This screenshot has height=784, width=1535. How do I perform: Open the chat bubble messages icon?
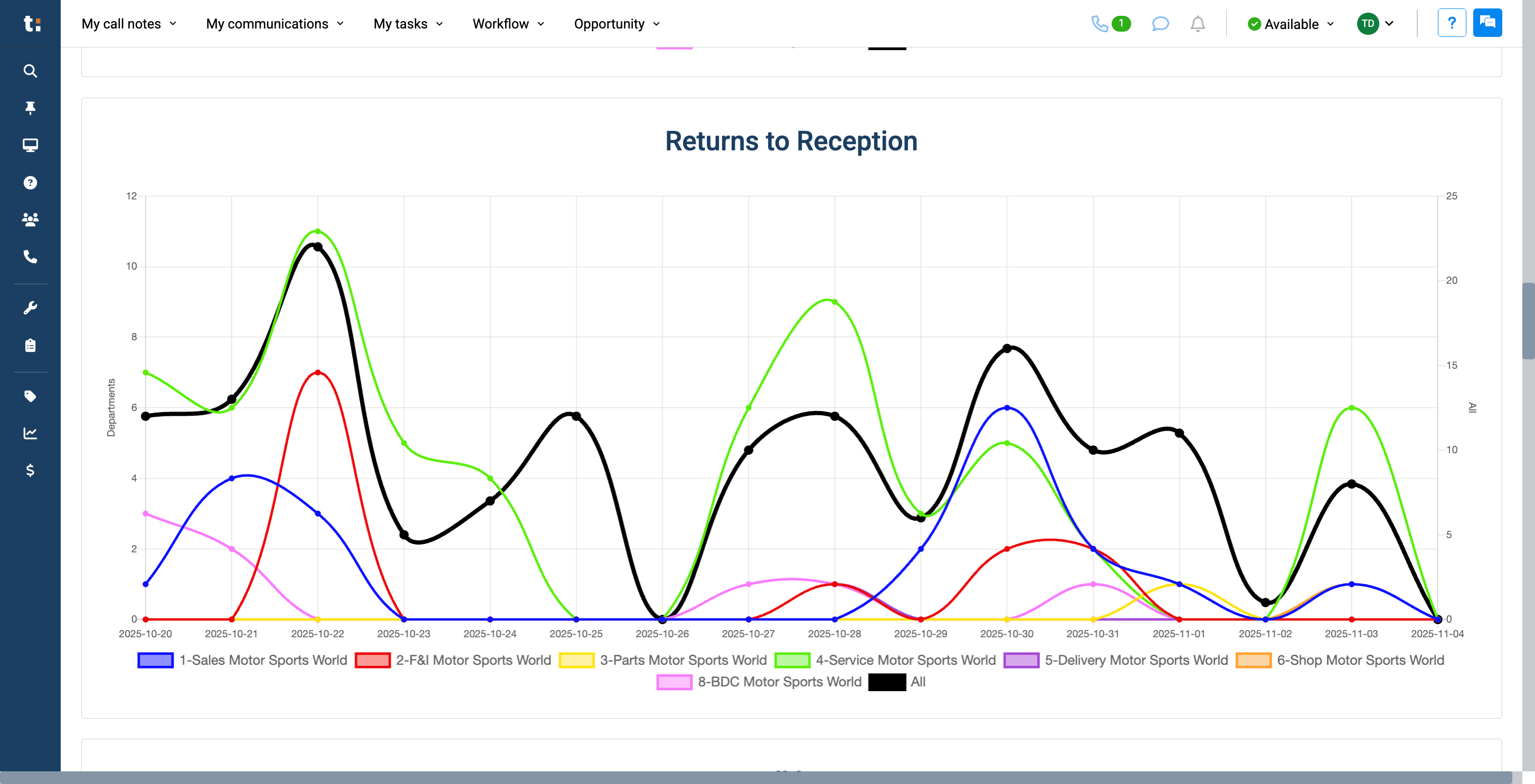coord(1160,24)
